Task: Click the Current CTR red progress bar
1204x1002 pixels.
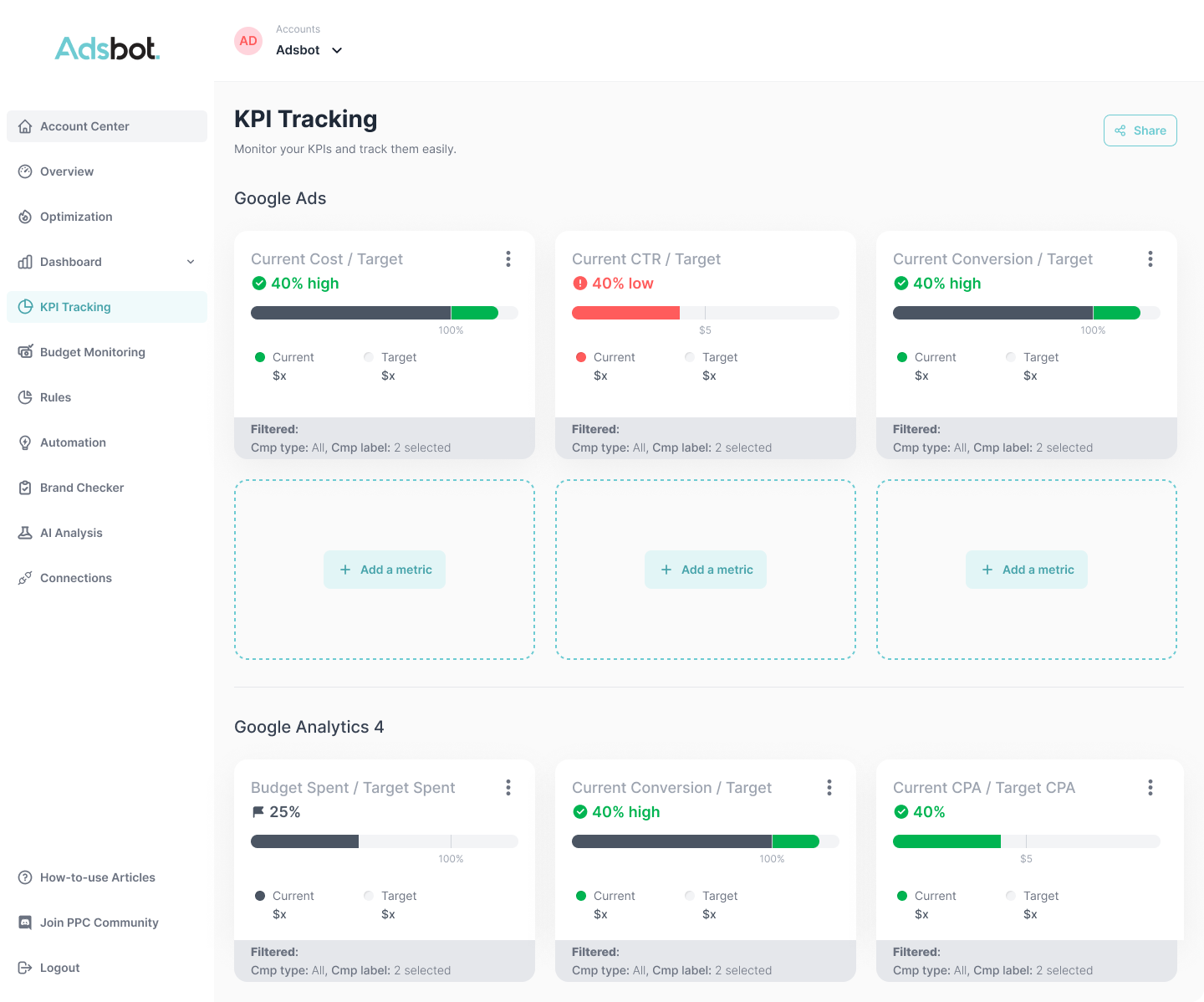Action: click(x=625, y=313)
